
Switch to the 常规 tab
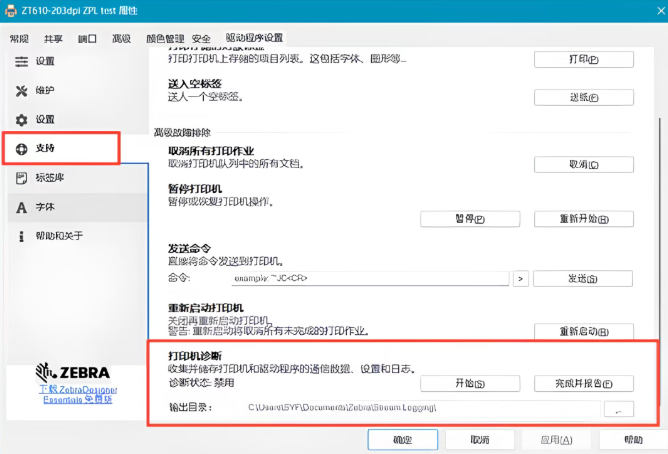[19, 39]
